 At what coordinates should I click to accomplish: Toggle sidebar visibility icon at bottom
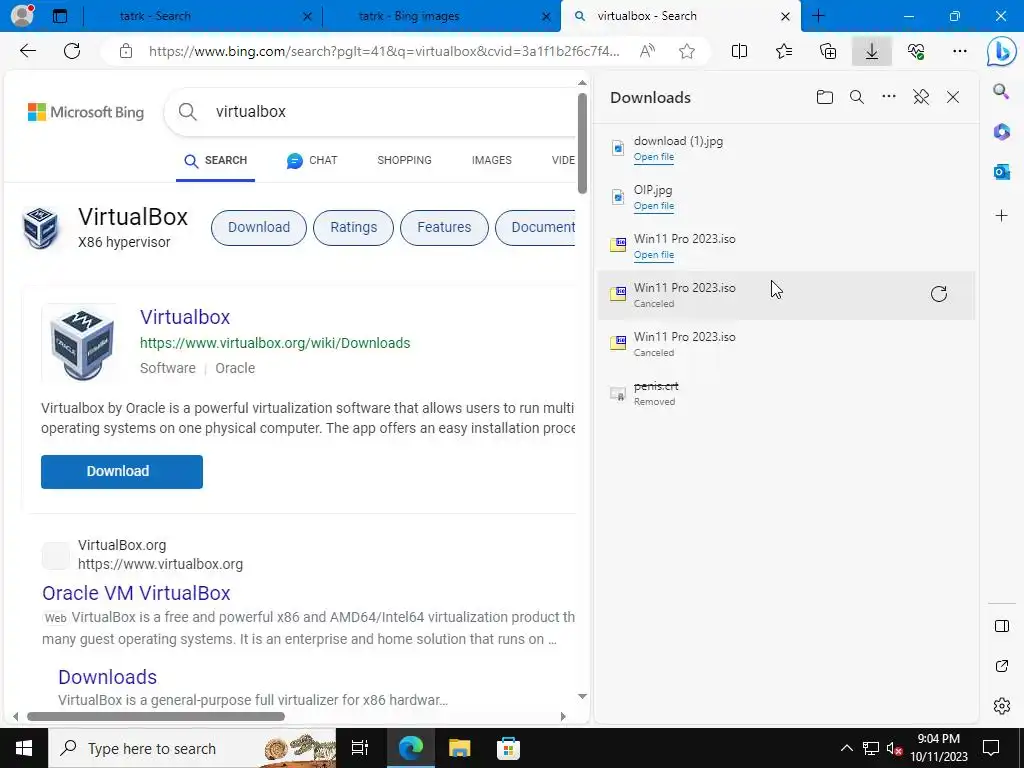(x=1001, y=626)
